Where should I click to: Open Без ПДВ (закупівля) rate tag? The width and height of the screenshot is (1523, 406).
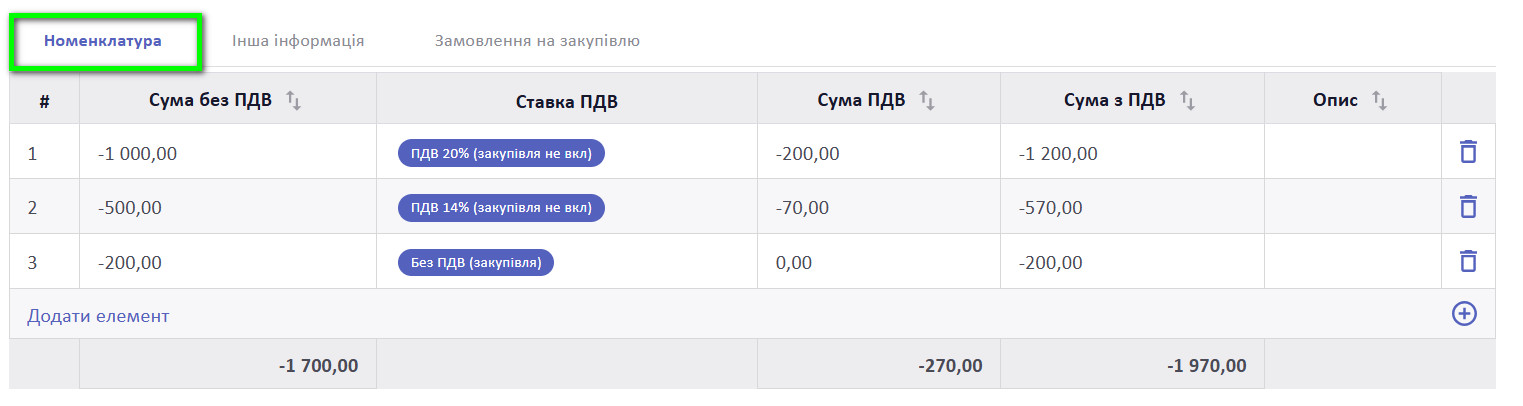475,263
